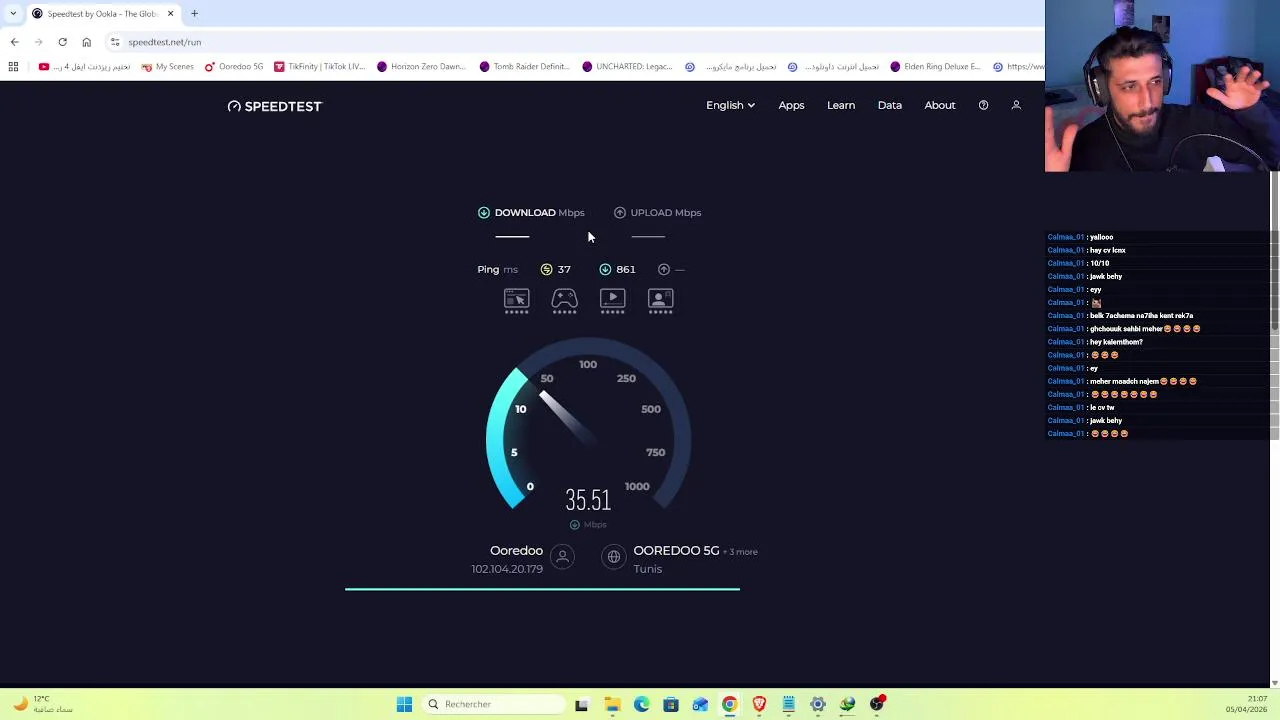
Task: Open OBS Studio from the taskbar
Action: click(x=877, y=704)
